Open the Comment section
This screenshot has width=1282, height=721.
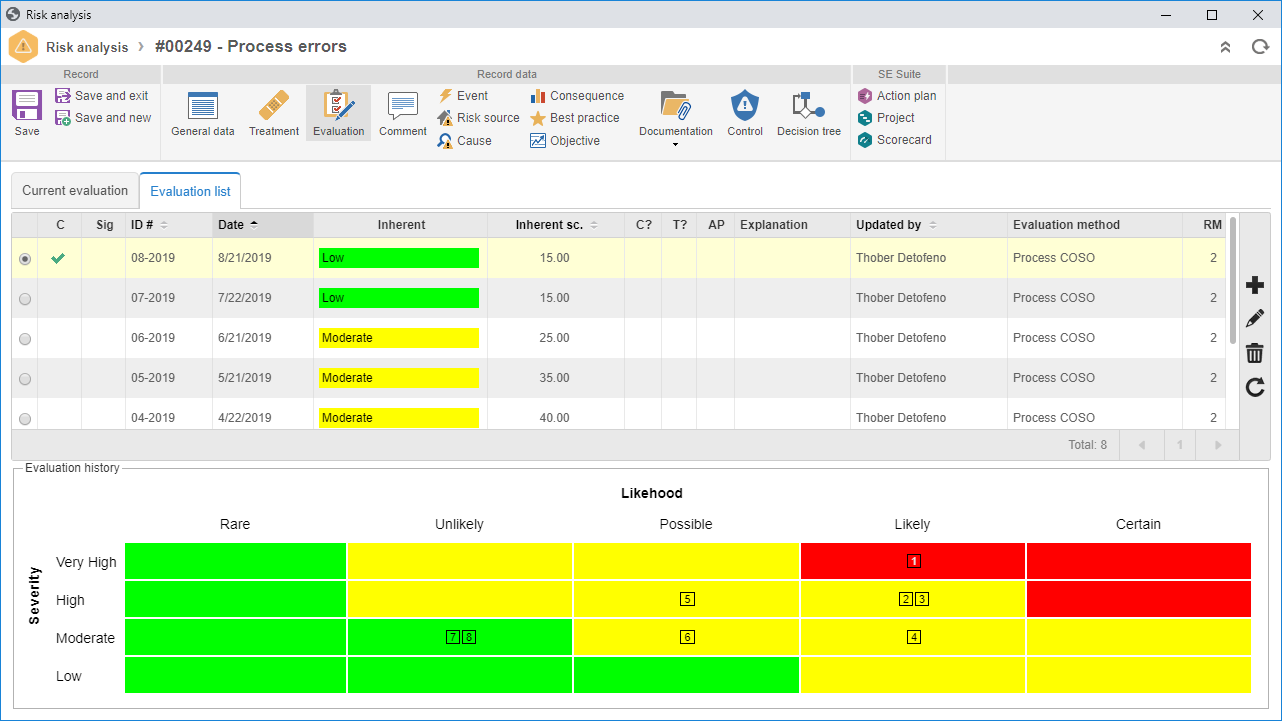click(x=403, y=114)
